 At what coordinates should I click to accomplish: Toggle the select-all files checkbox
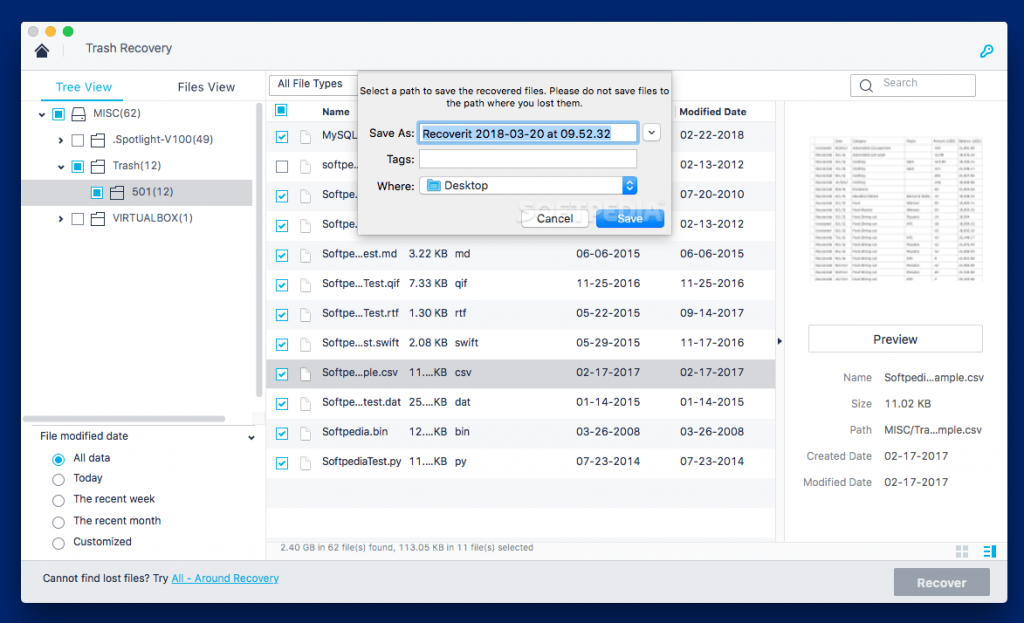(x=281, y=110)
